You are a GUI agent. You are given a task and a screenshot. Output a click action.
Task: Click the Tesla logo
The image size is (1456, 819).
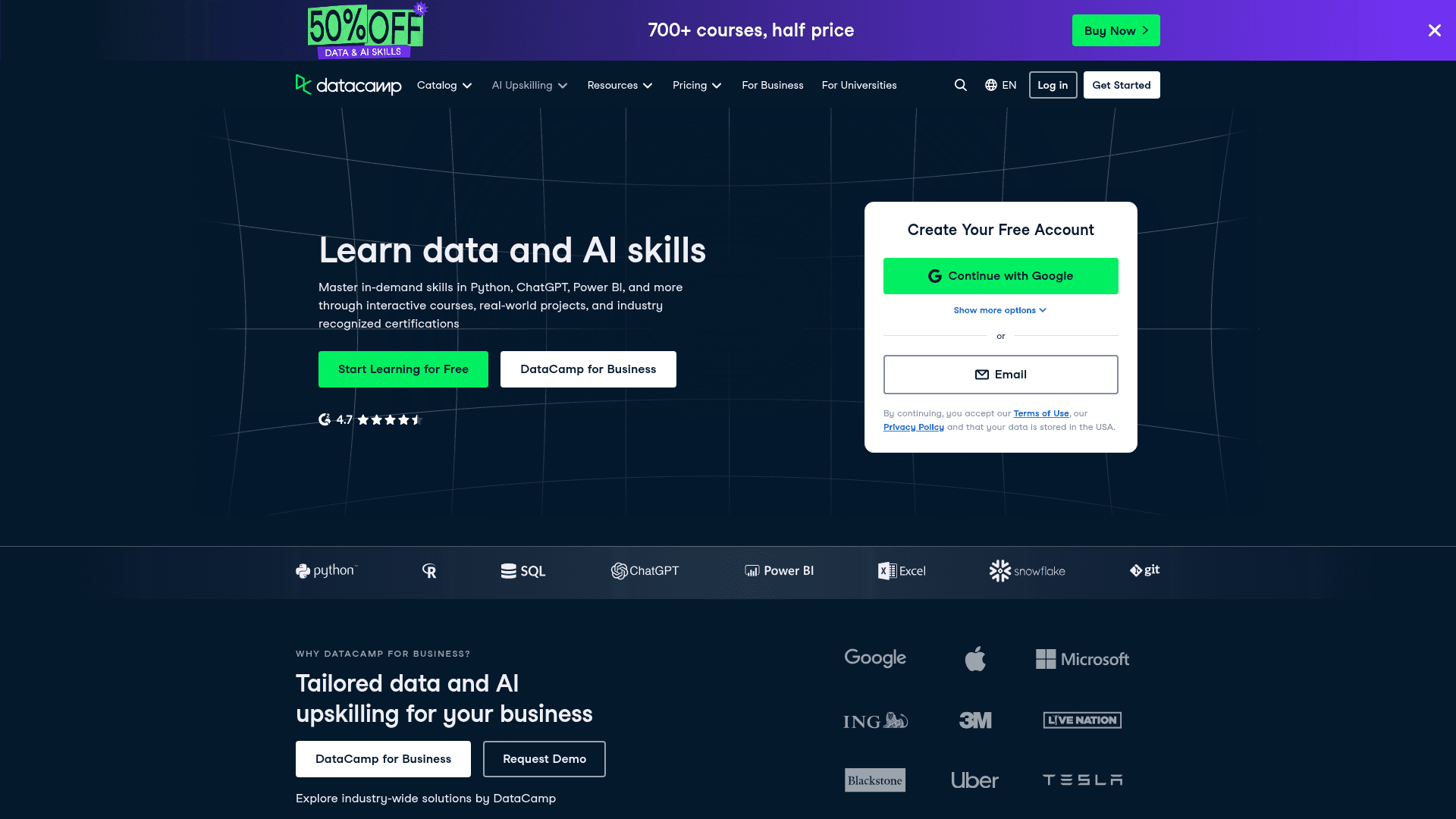(x=1082, y=780)
